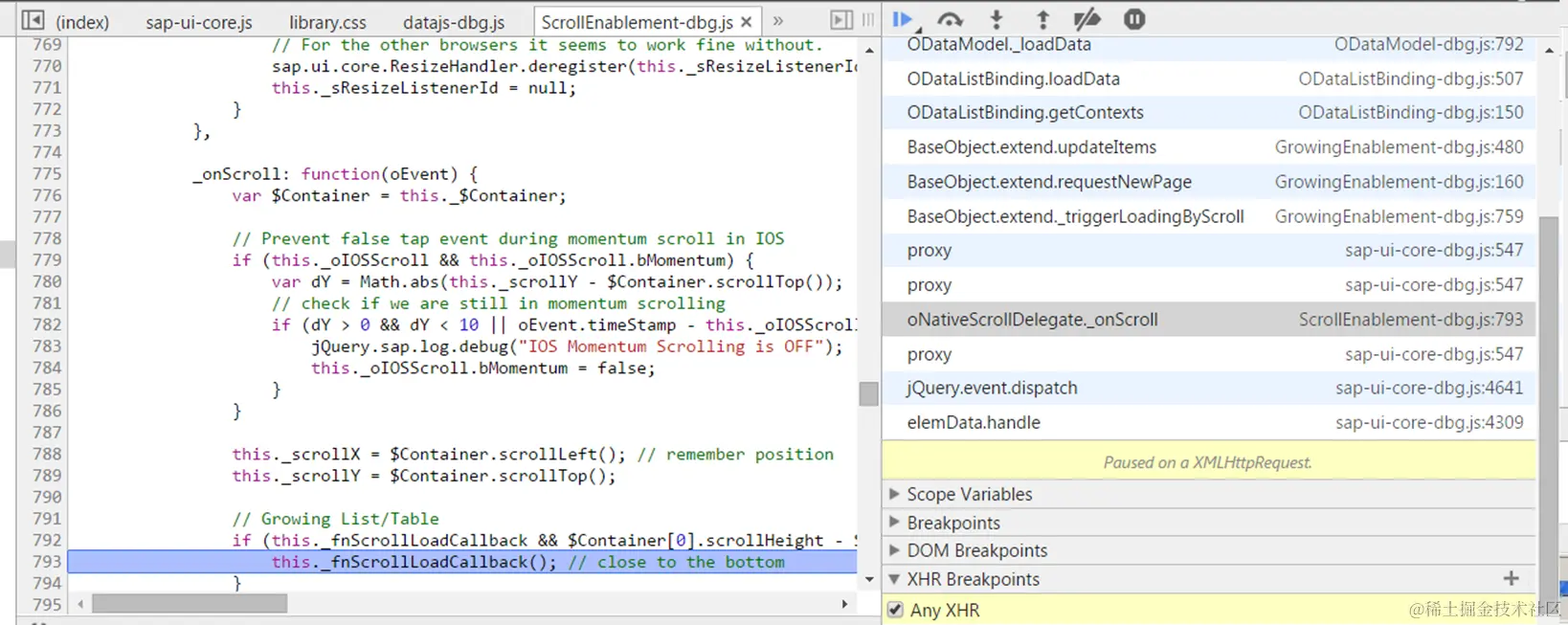Image resolution: width=1568 pixels, height=625 pixels.
Task: Select jQuery.event.dispatch call frame
Action: [1208, 389]
